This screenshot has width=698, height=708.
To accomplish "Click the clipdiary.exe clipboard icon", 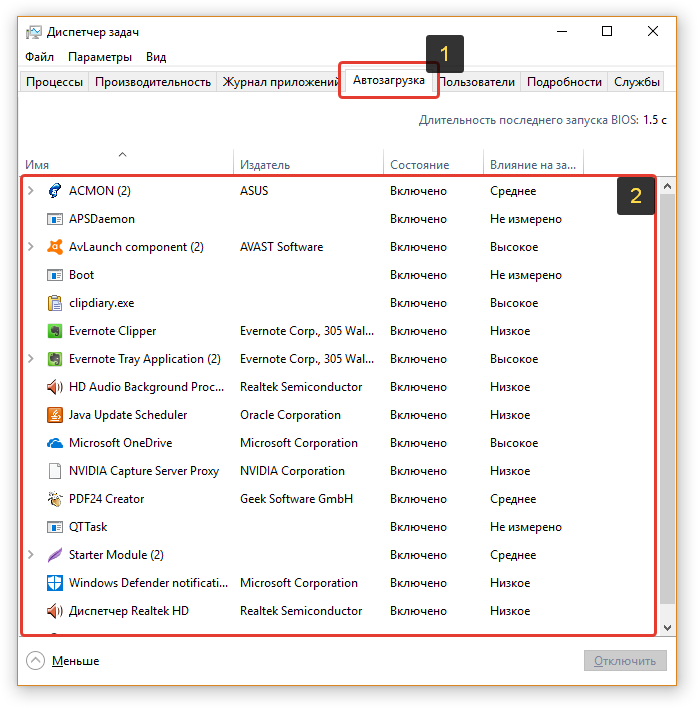I will tap(55, 303).
